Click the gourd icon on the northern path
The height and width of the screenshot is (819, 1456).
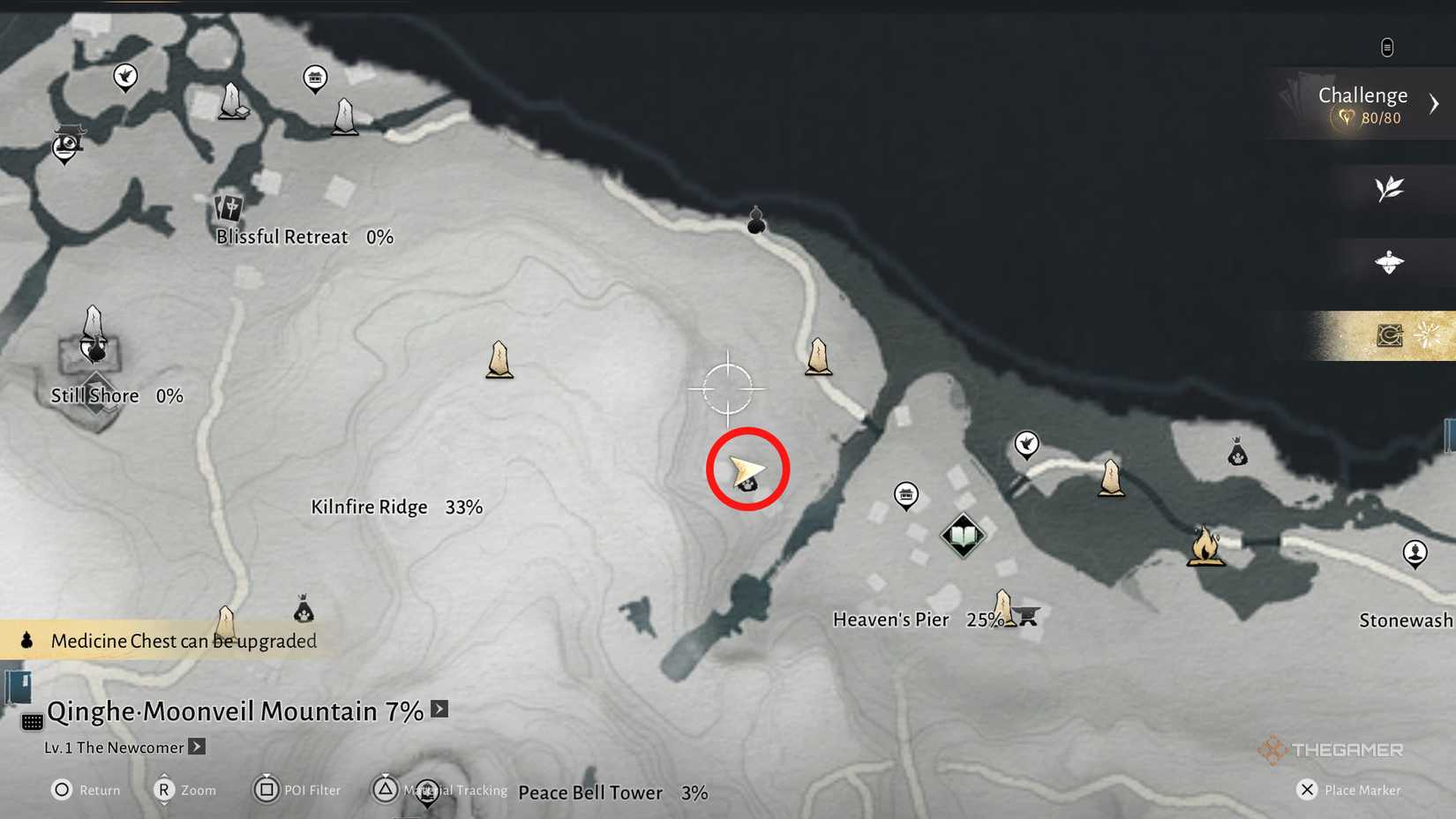click(756, 220)
